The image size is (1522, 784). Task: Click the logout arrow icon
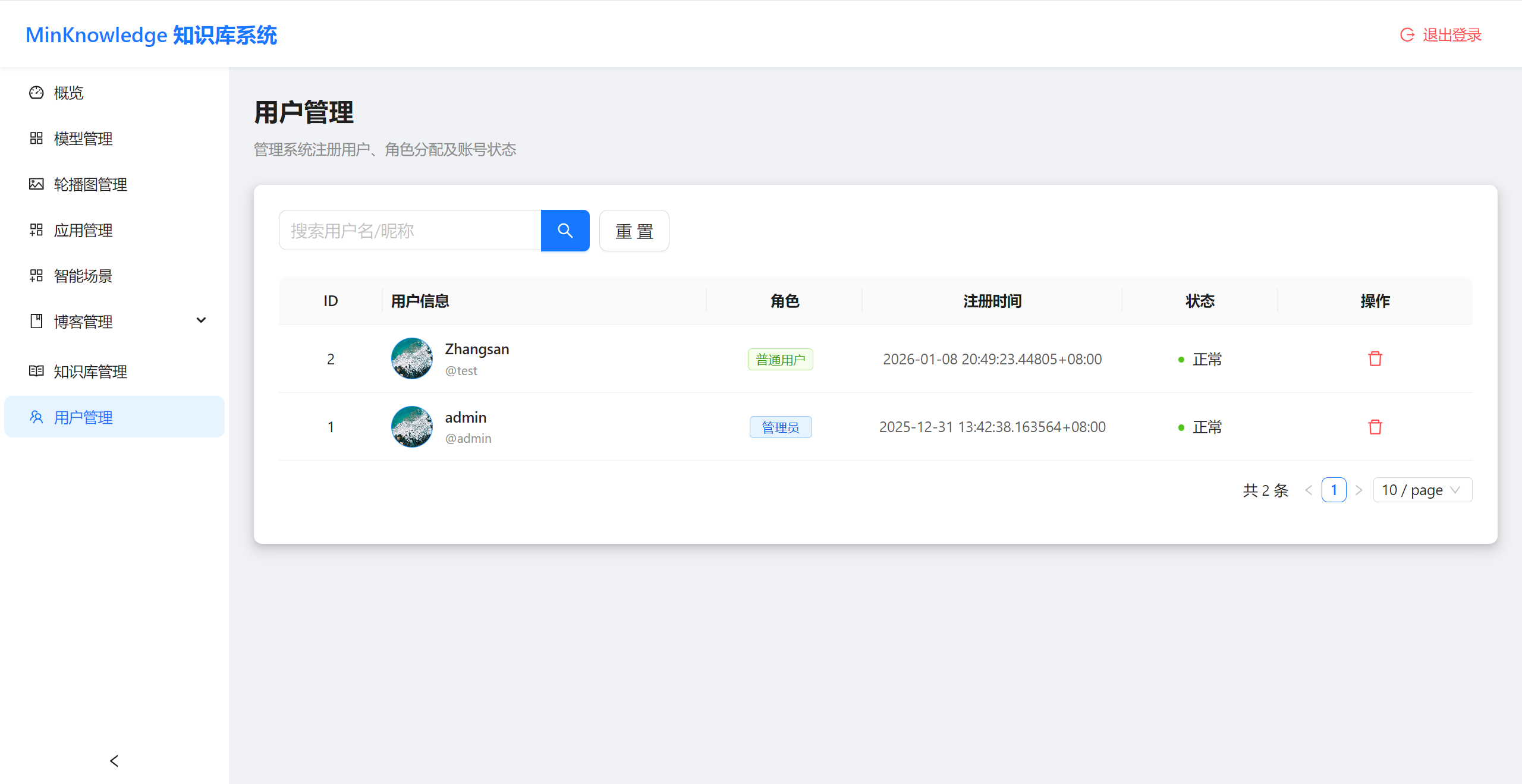click(1406, 34)
